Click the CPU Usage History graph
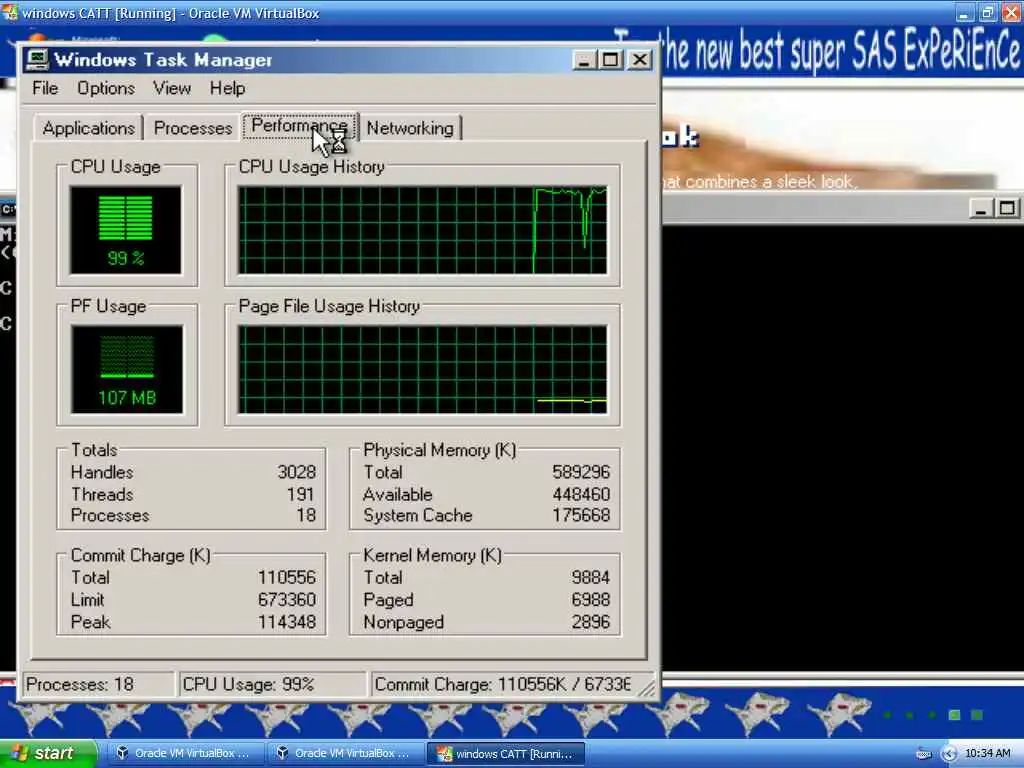This screenshot has height=768, width=1024. click(x=423, y=230)
